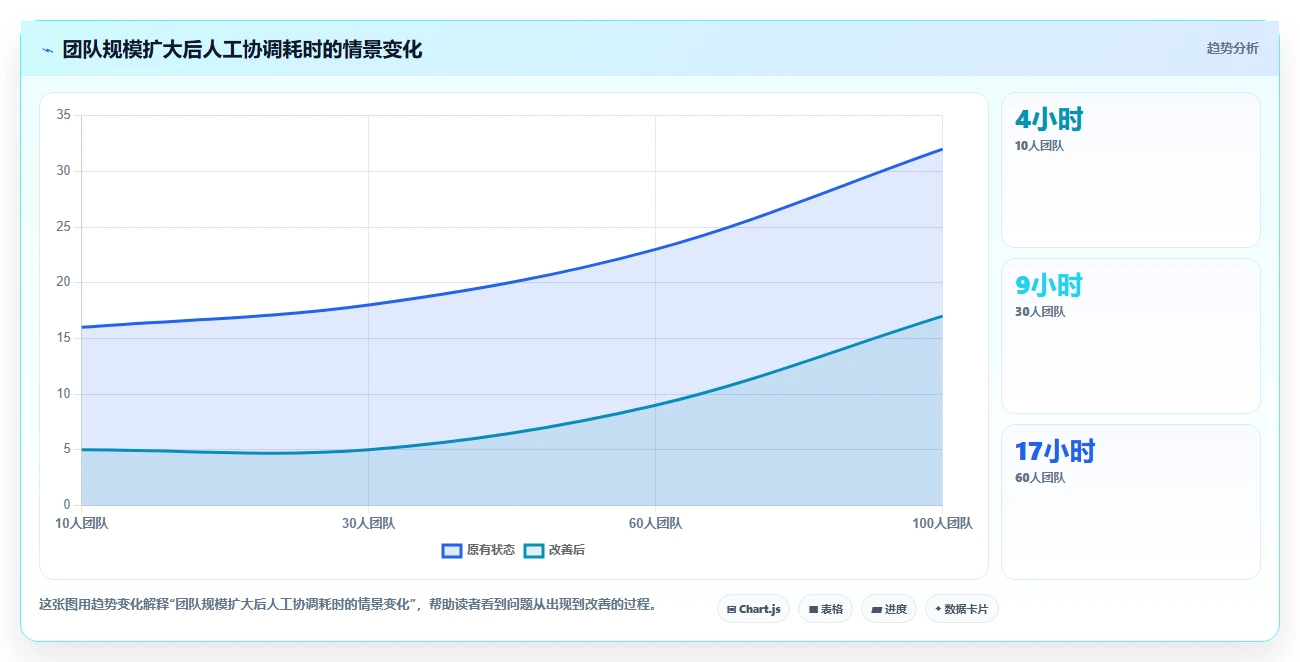This screenshot has width=1300, height=662.
Task: Click the 改善后 data point at 30人团队
Action: pyautogui.click(x=368, y=449)
